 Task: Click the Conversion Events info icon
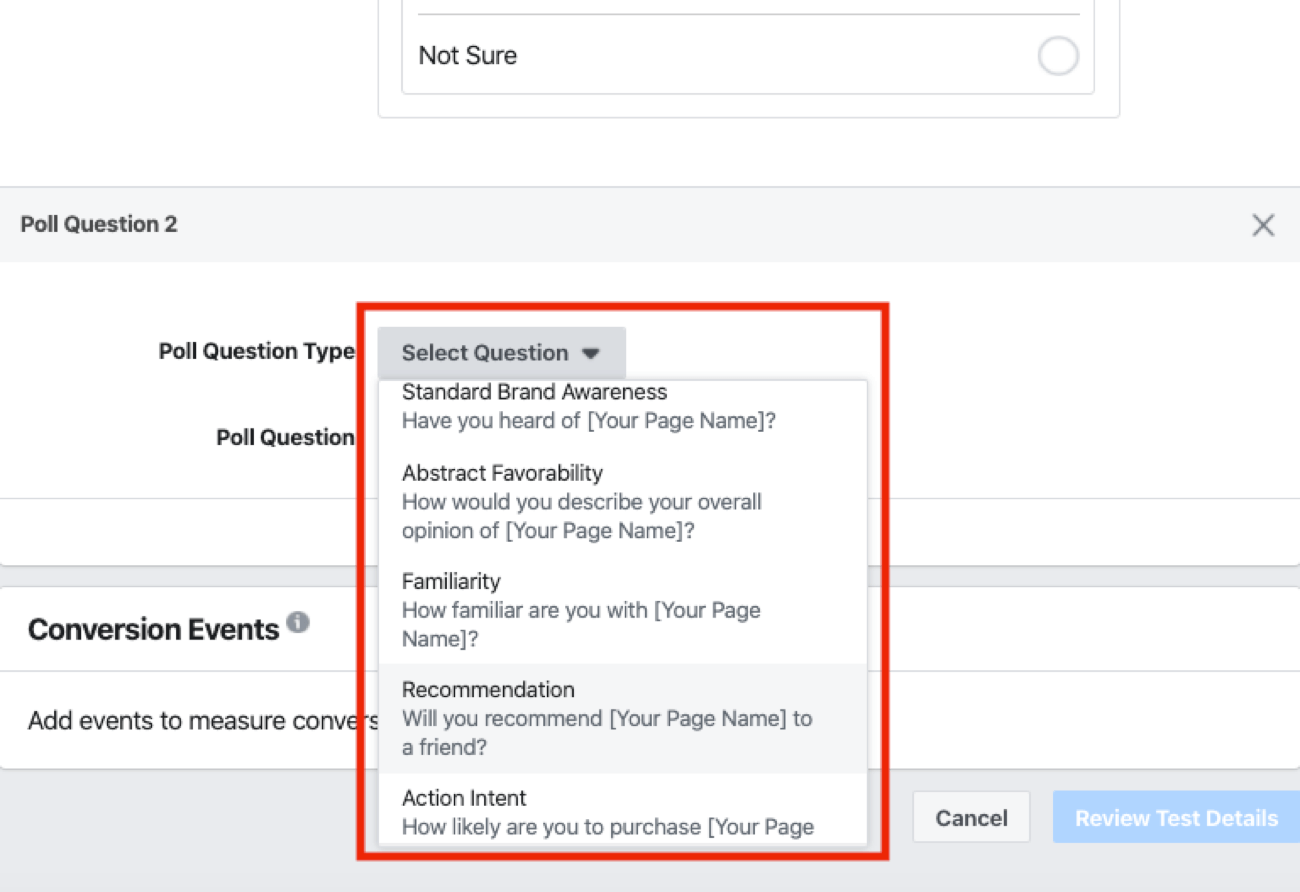click(x=297, y=623)
